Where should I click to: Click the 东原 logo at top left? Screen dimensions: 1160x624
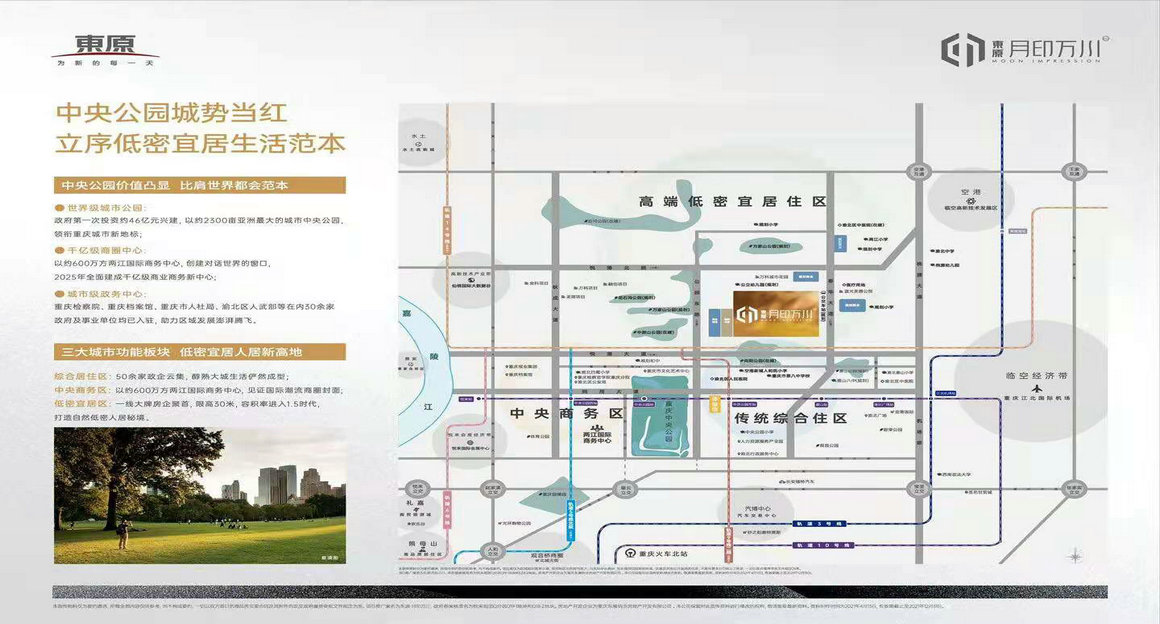(104, 49)
